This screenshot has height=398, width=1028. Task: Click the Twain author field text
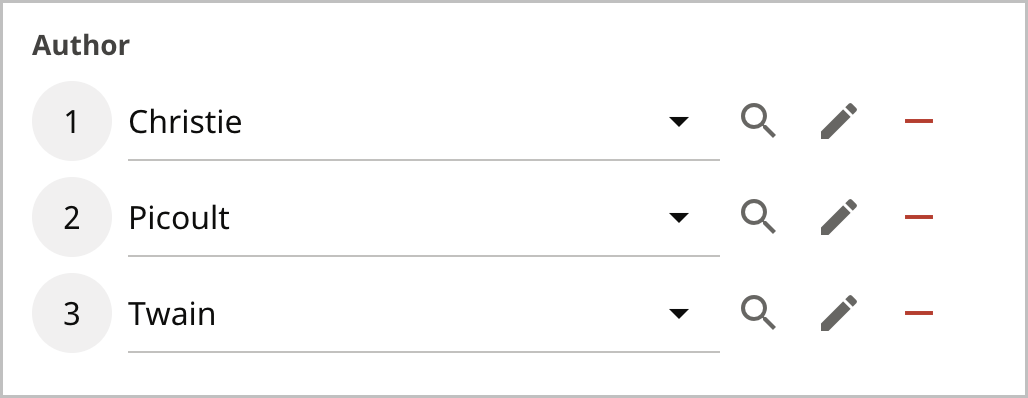coord(172,313)
